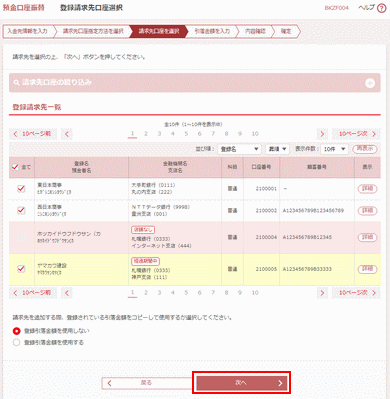390x399 pixels.
Task: Click the 戻る back button
Action: pos(146,383)
